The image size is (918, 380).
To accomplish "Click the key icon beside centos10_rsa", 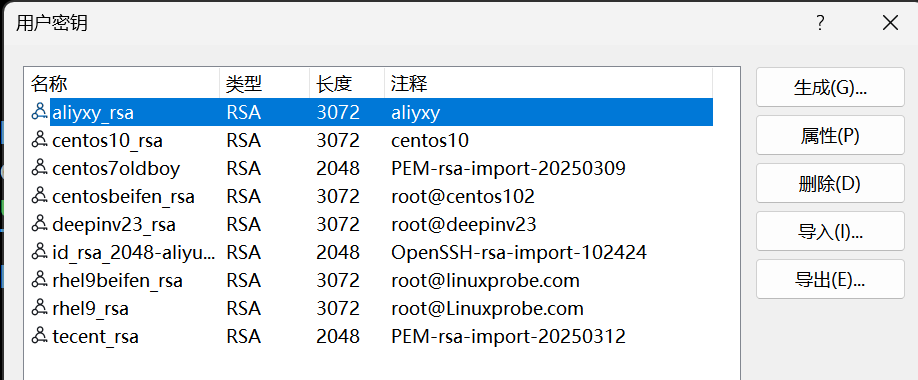I will pos(39,140).
